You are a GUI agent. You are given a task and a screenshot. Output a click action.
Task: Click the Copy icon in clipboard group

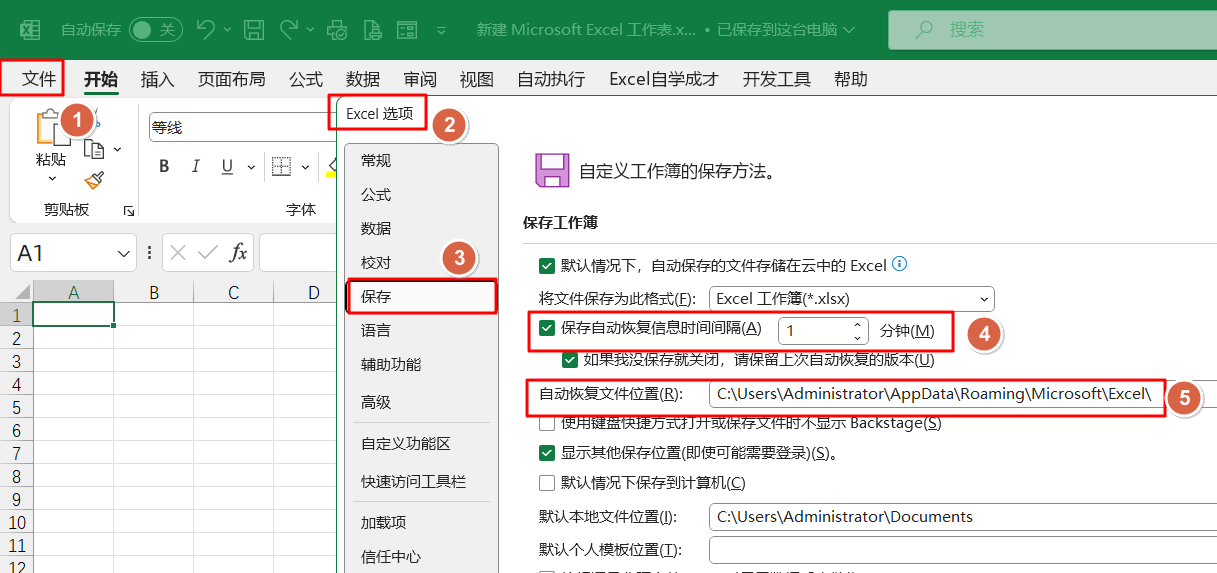[x=95, y=149]
